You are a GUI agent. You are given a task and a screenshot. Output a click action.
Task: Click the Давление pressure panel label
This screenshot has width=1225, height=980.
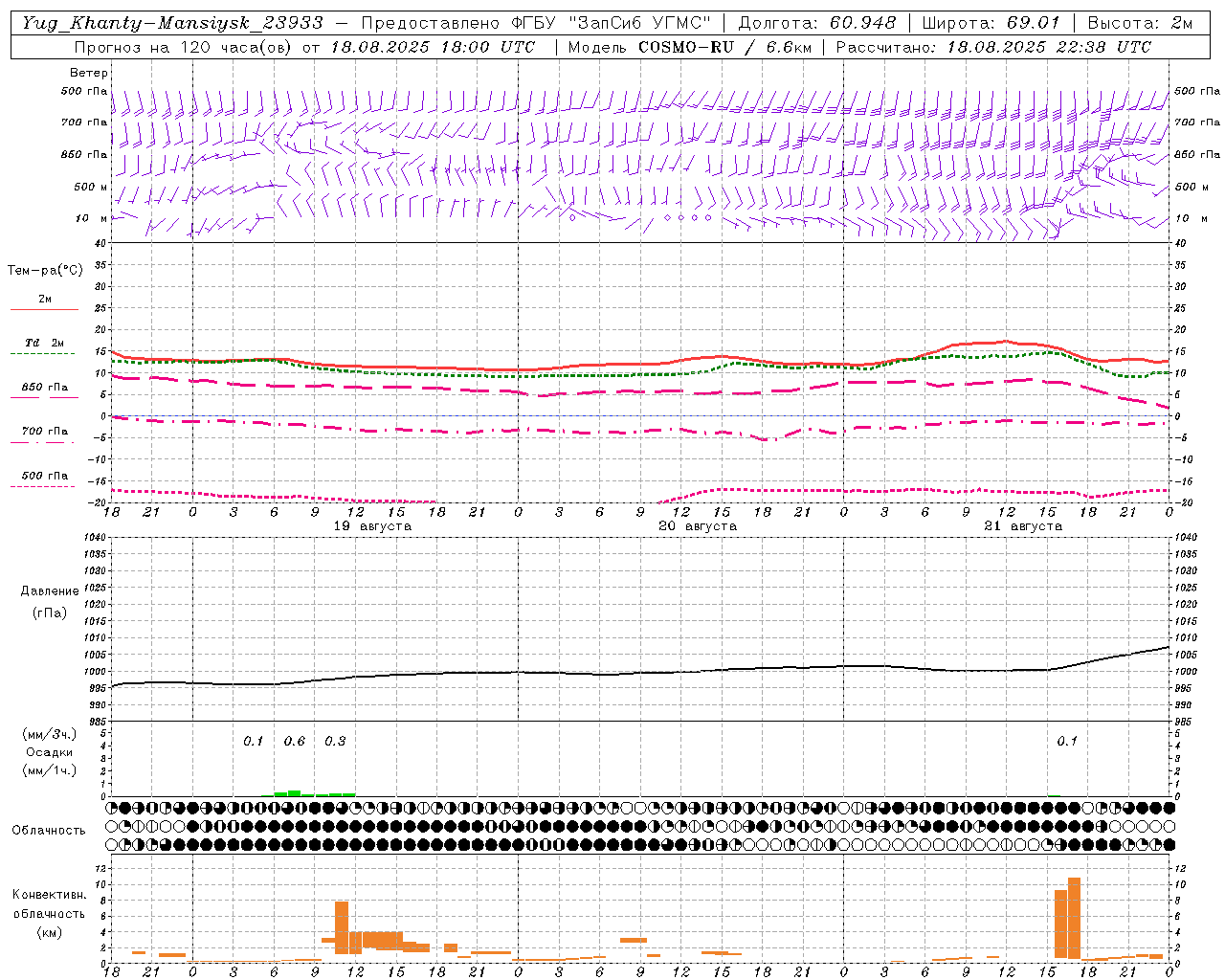coord(49,591)
